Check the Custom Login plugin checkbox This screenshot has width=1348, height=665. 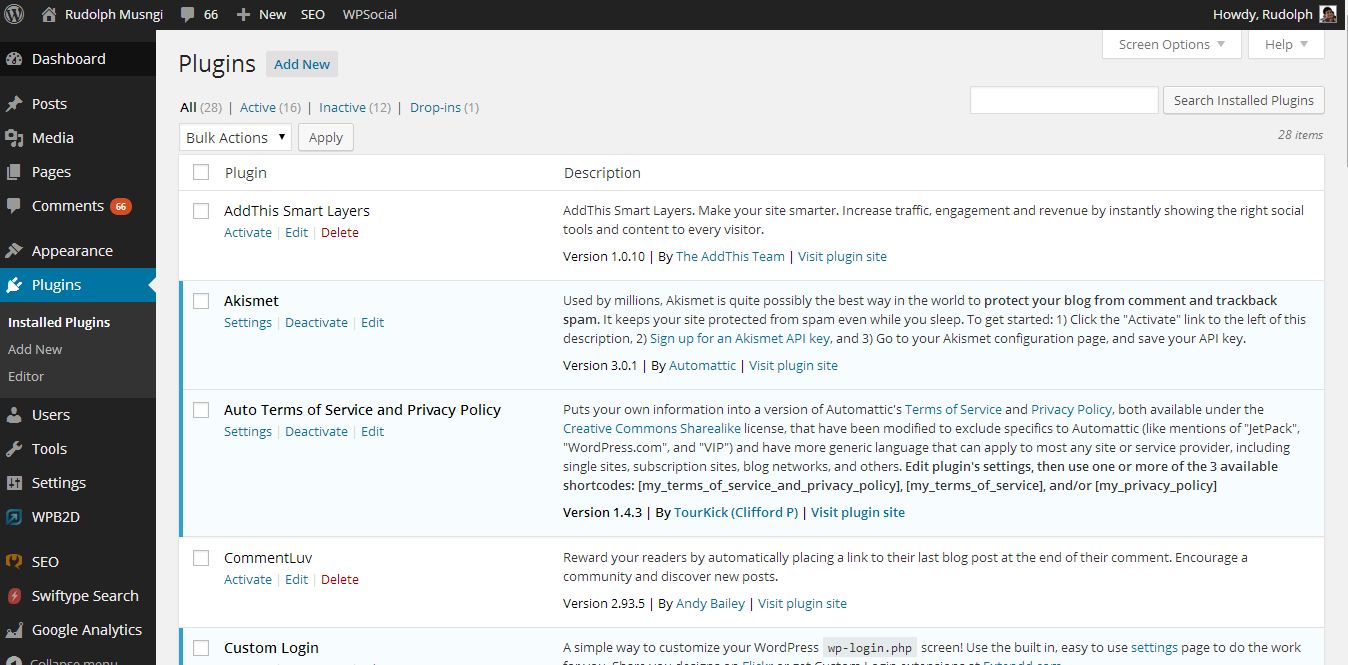(201, 648)
